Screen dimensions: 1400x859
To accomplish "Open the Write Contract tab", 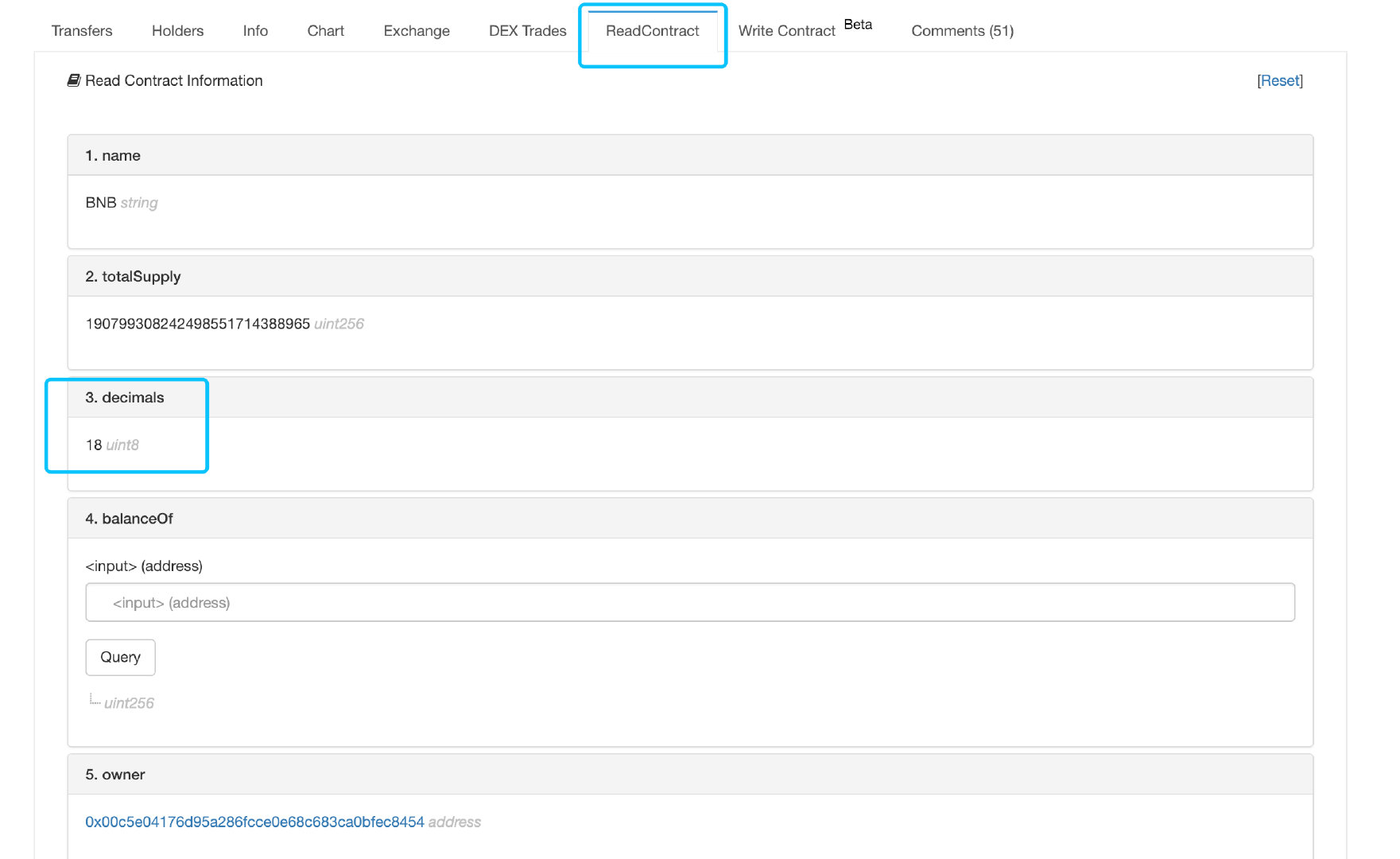I will (786, 31).
